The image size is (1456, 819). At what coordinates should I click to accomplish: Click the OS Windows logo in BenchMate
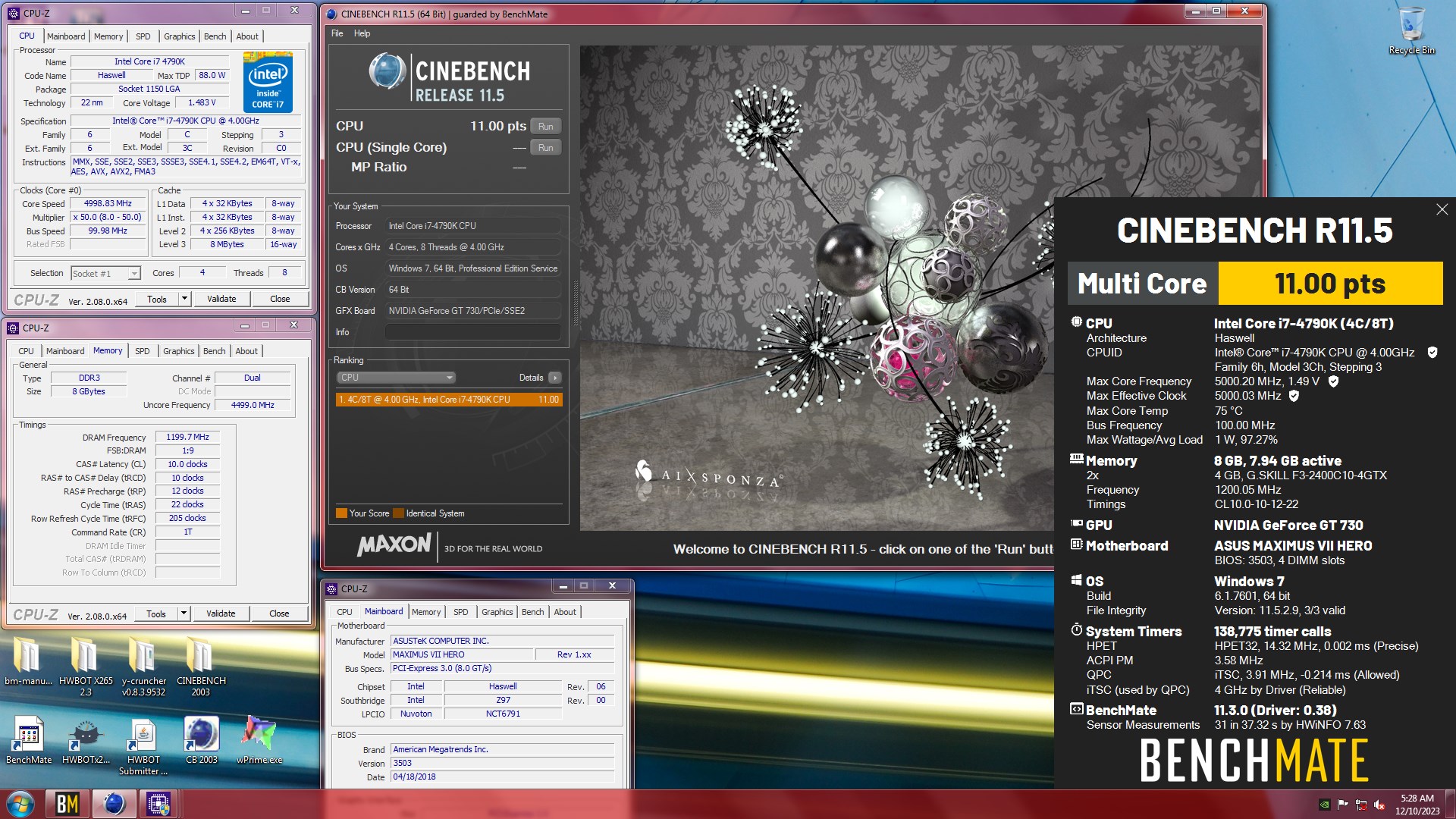point(1076,580)
